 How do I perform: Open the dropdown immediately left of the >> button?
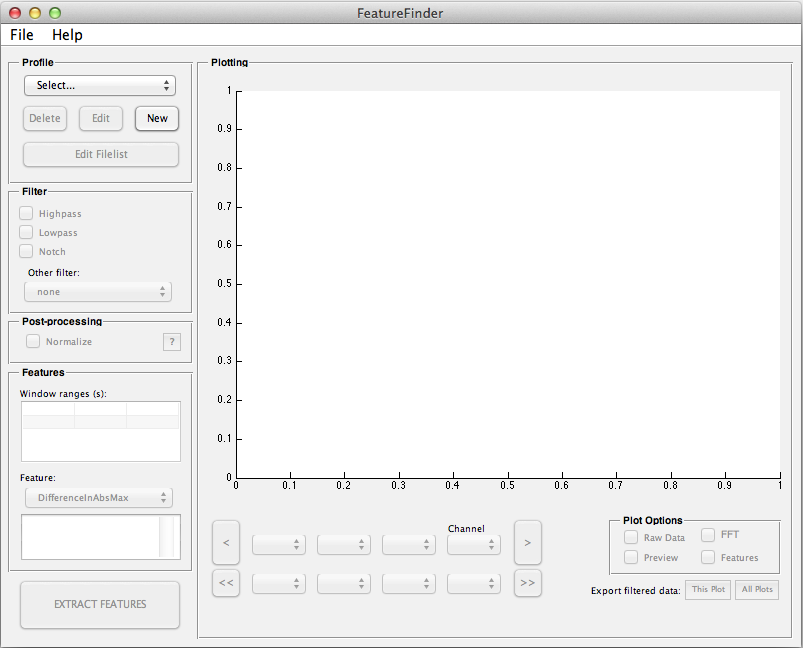474,583
